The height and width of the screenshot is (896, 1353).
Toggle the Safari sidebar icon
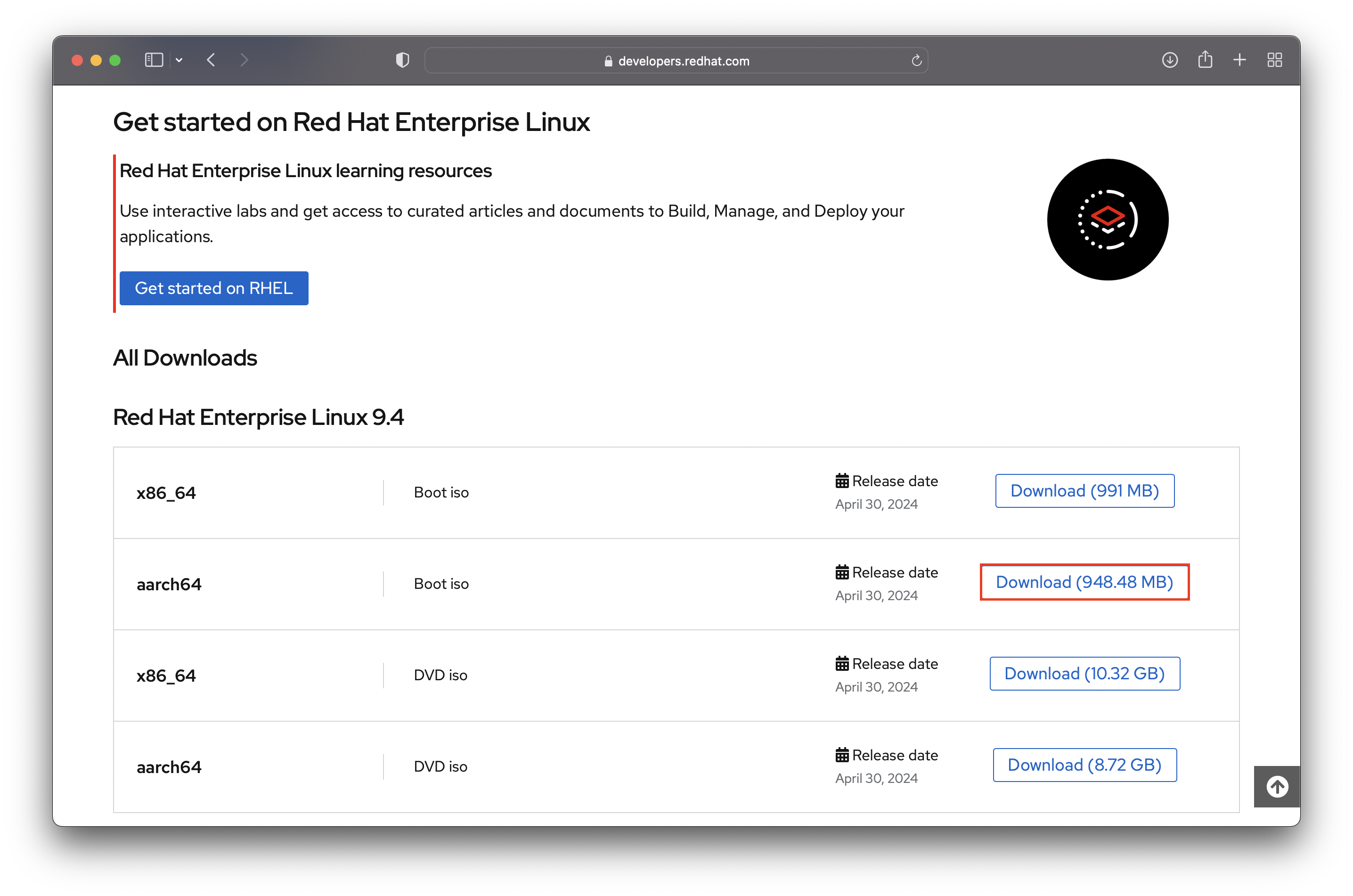coord(154,60)
